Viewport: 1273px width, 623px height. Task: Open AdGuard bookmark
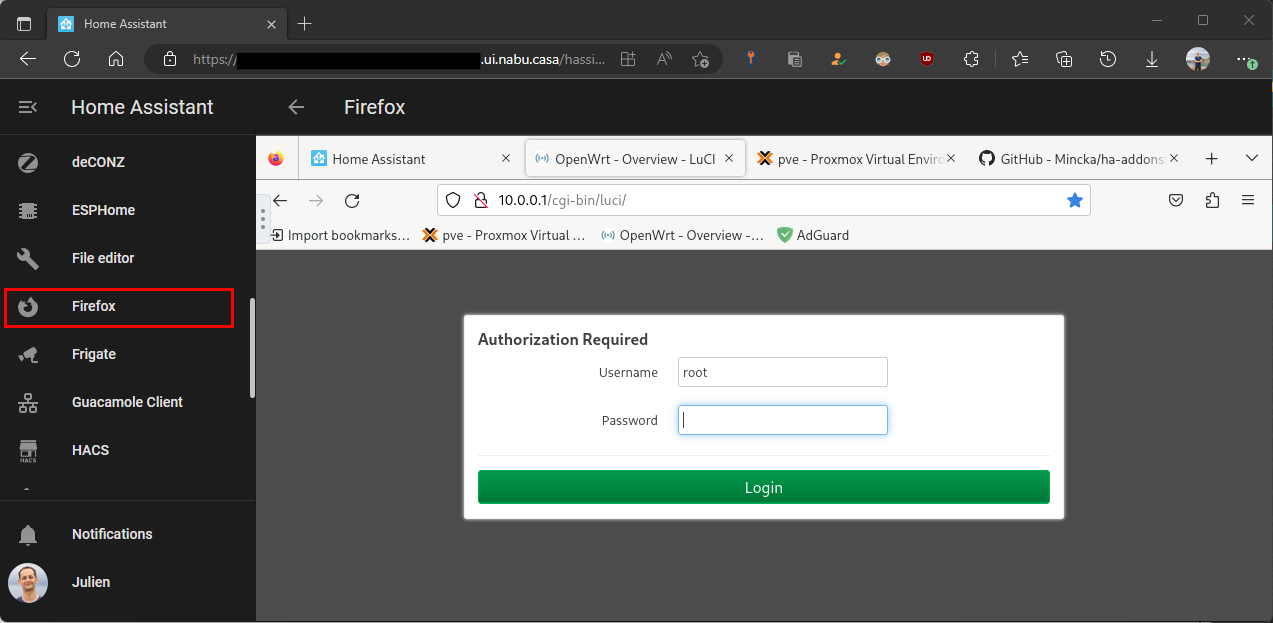[813, 235]
